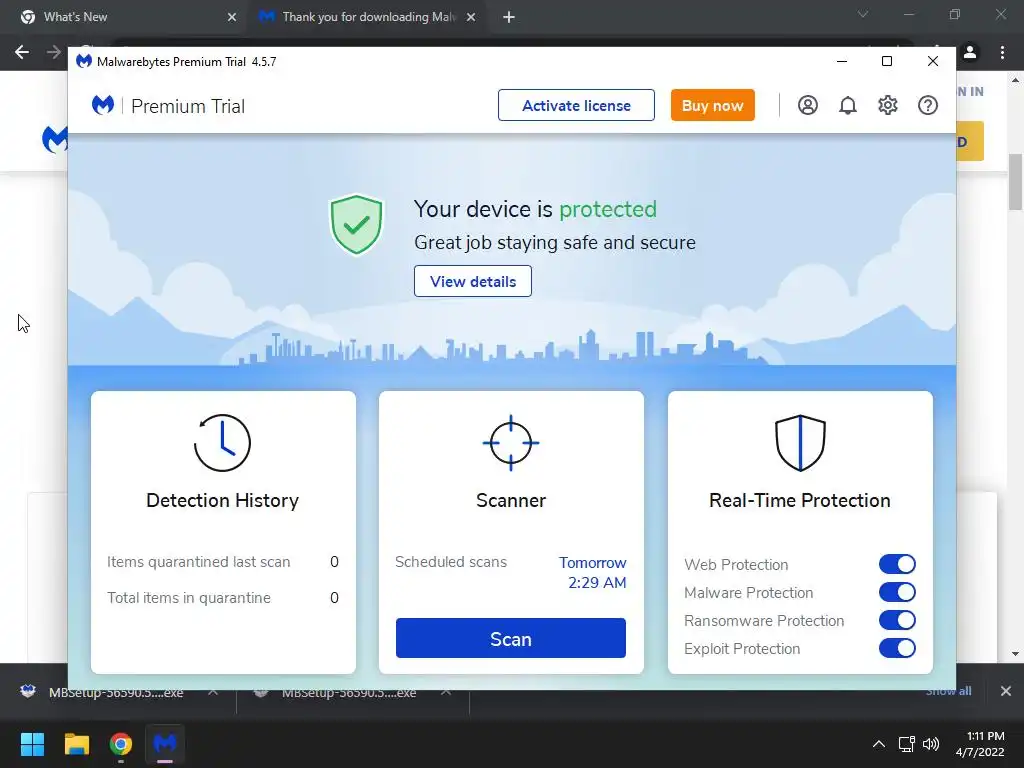Open File Explorer from taskbar
Image resolution: width=1024 pixels, height=768 pixels.
[x=76, y=744]
